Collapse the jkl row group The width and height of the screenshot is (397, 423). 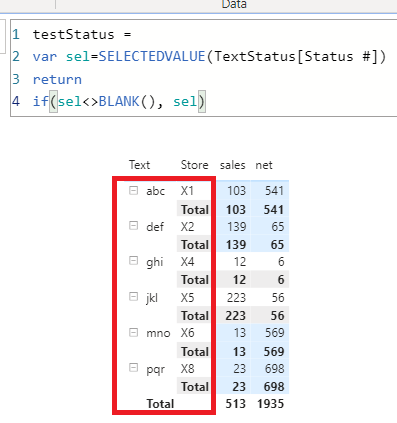[133, 297]
